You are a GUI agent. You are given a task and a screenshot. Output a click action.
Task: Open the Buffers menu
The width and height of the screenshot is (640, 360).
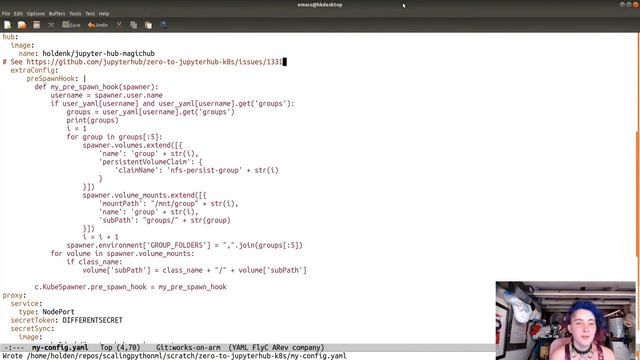point(57,13)
